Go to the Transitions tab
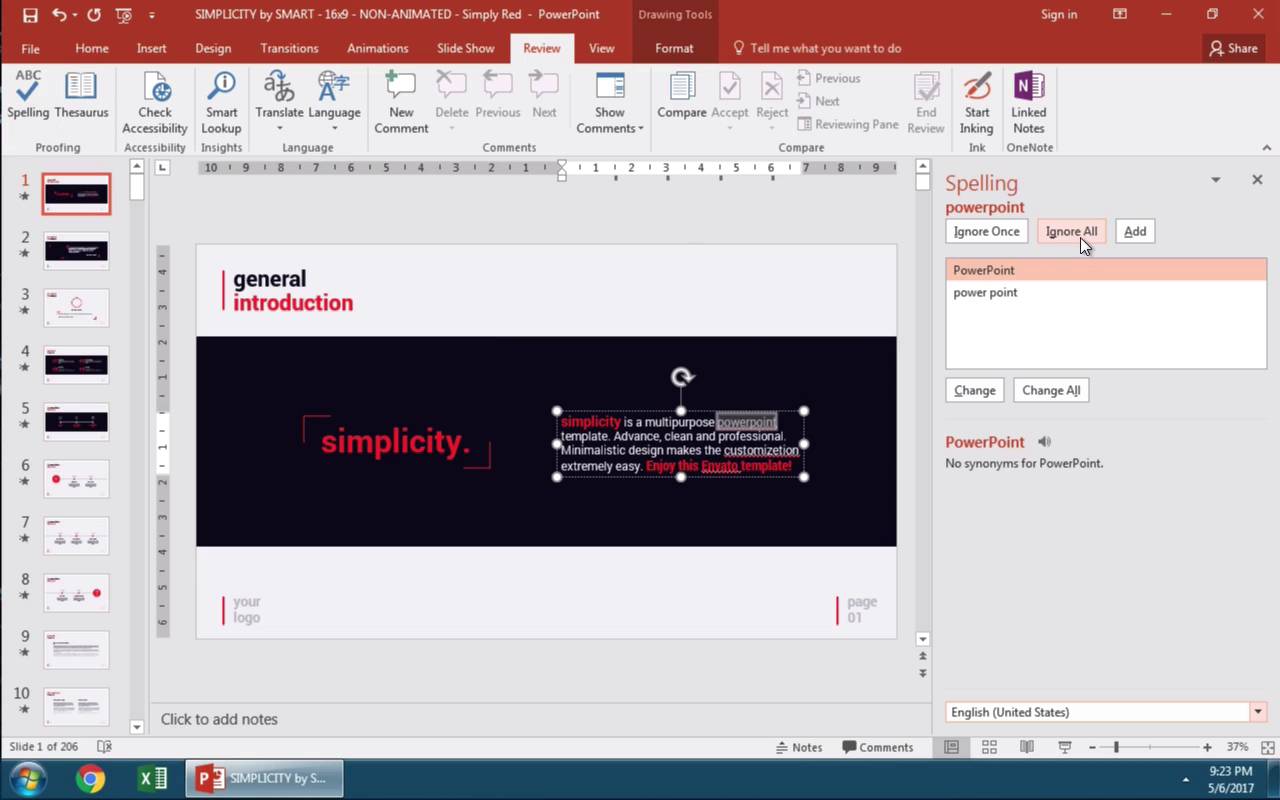The width and height of the screenshot is (1280, 800). [289, 48]
